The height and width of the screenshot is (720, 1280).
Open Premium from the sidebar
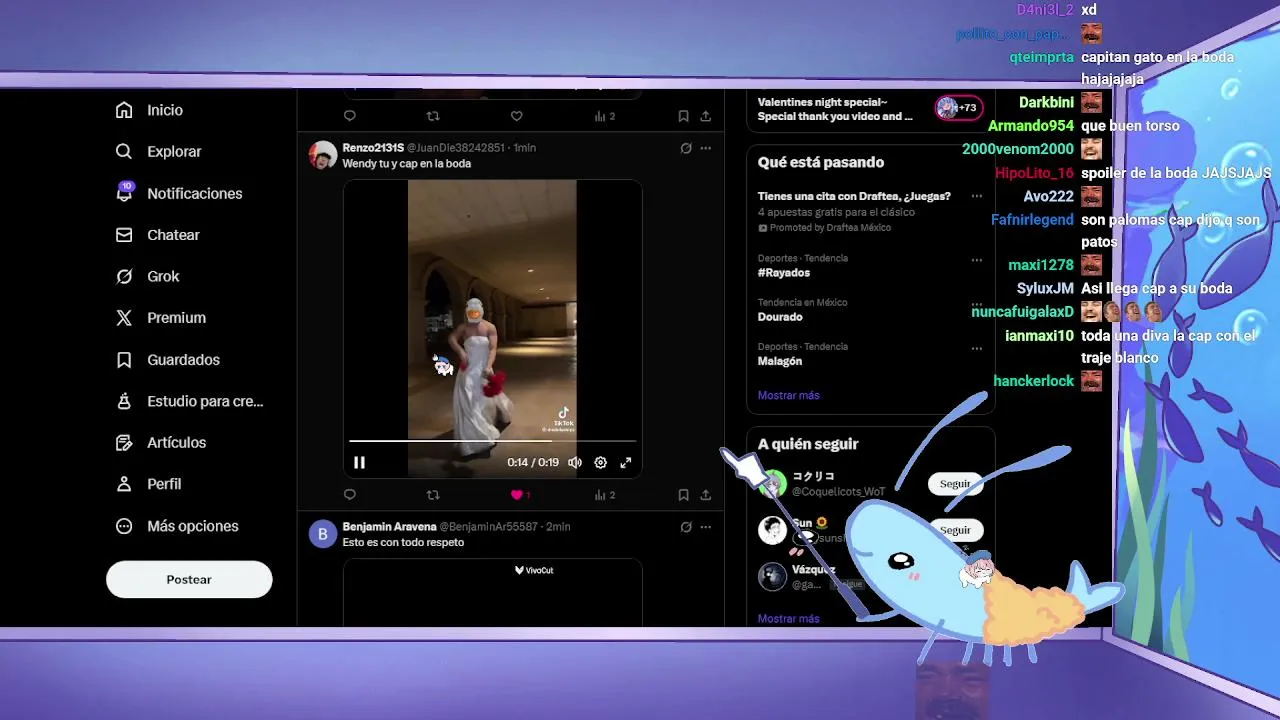click(160, 318)
